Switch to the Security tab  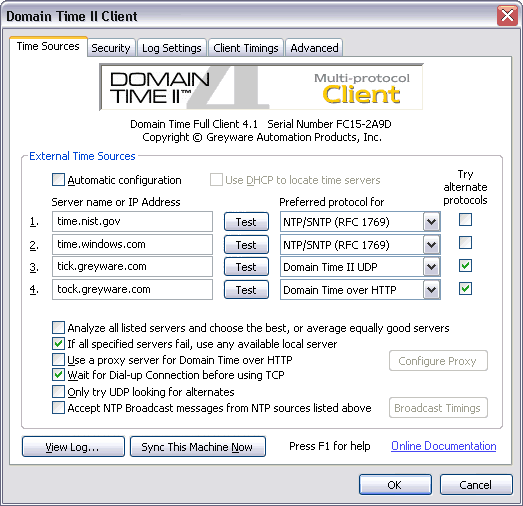click(111, 48)
